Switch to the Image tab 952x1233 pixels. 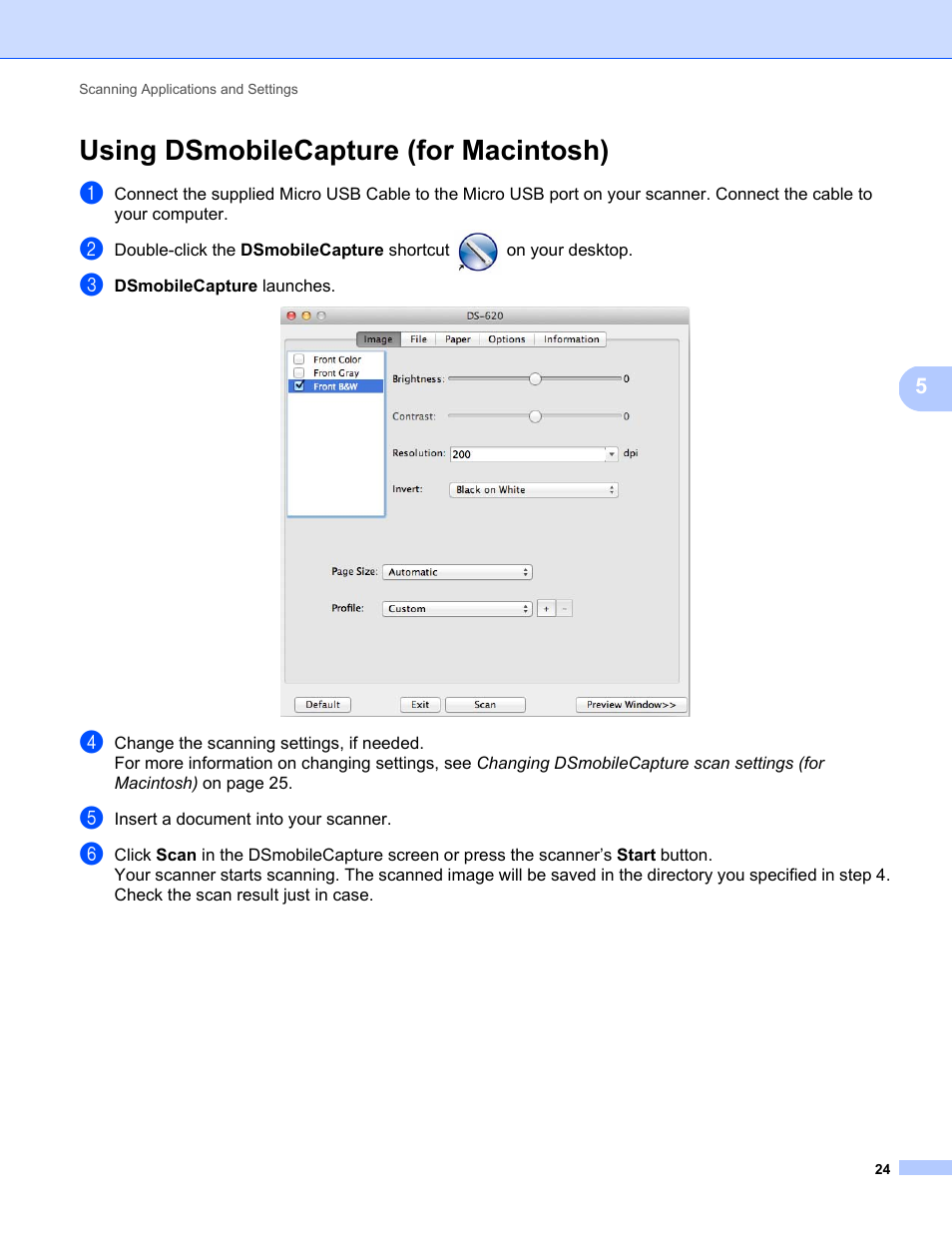[x=378, y=339]
